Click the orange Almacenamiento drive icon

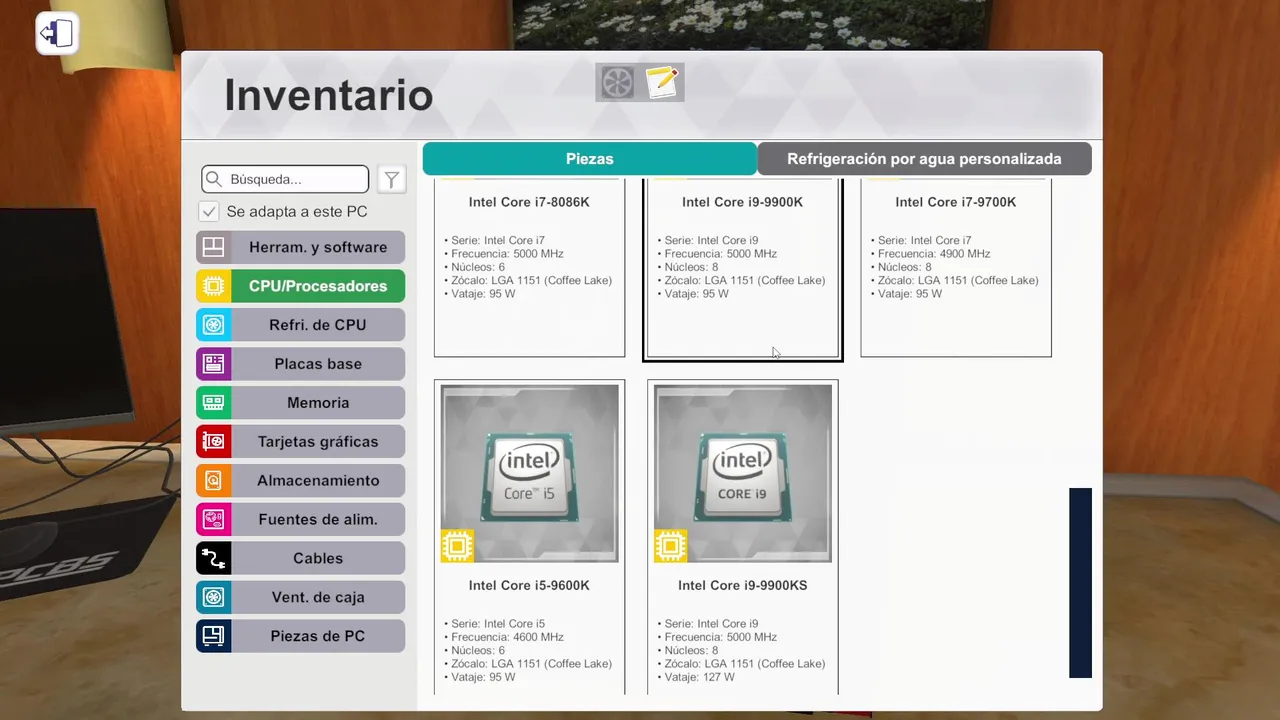tap(213, 480)
